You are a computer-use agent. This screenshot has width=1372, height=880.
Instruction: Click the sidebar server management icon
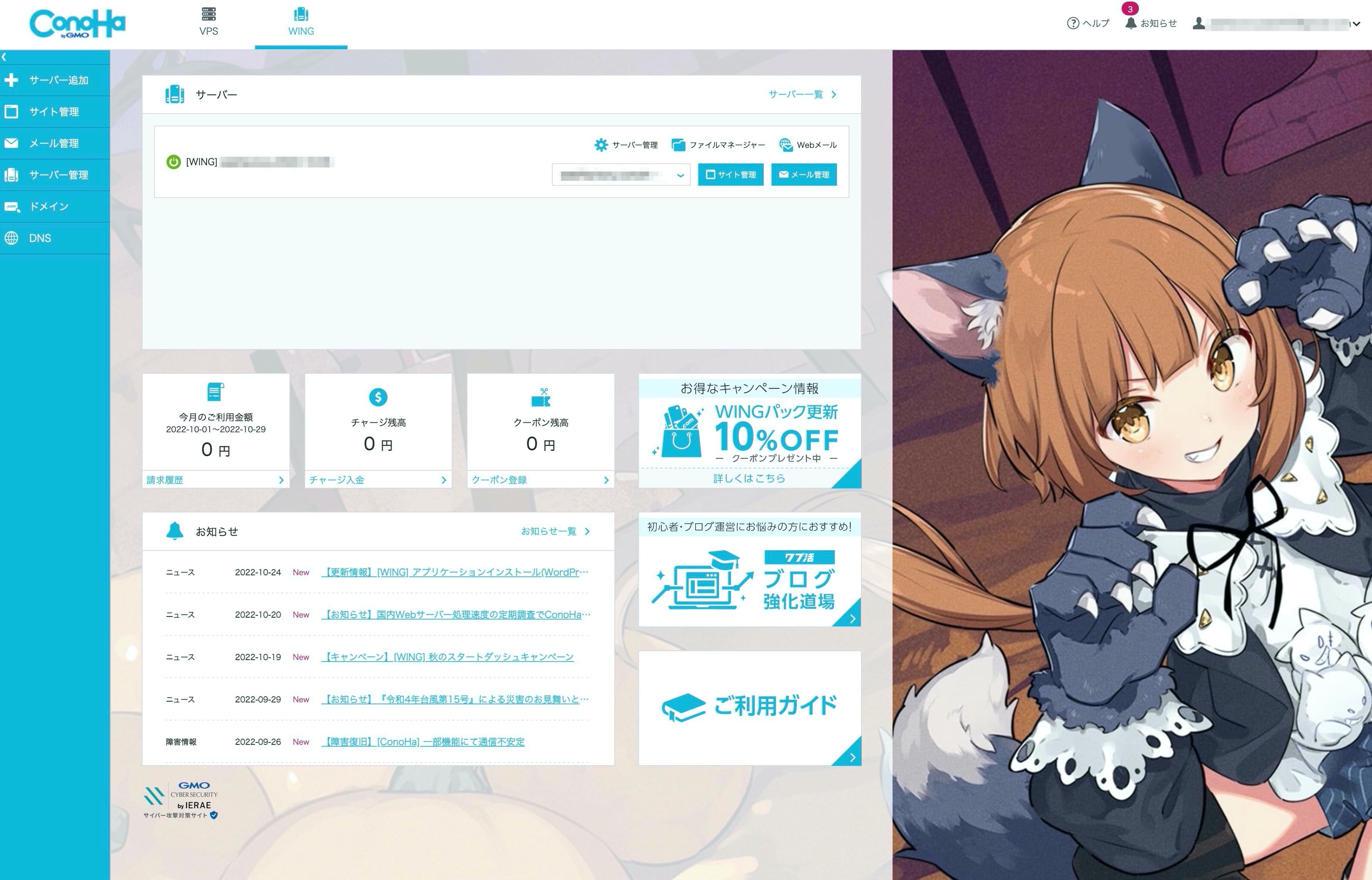pyautogui.click(x=12, y=175)
